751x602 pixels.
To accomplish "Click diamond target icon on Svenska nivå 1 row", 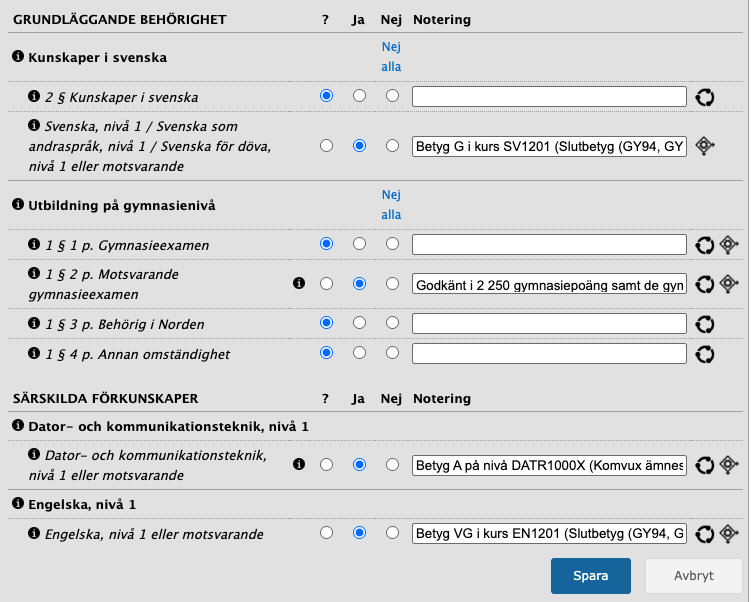I will 705,146.
